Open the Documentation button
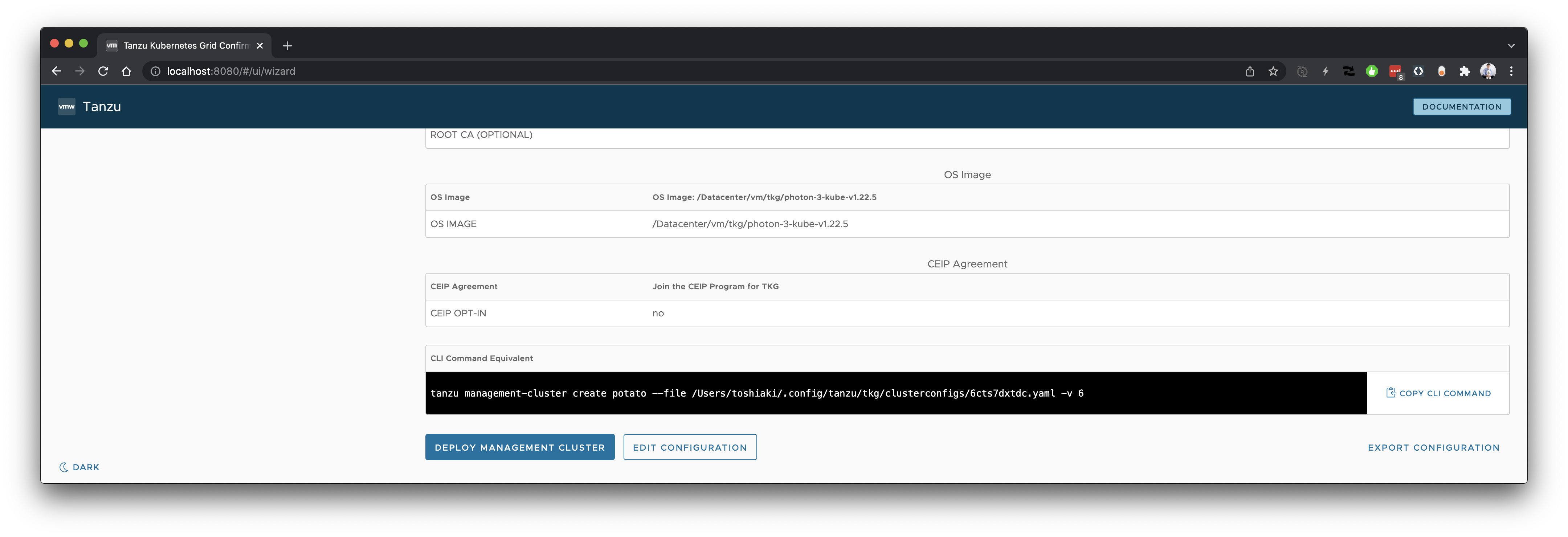 tap(1462, 106)
